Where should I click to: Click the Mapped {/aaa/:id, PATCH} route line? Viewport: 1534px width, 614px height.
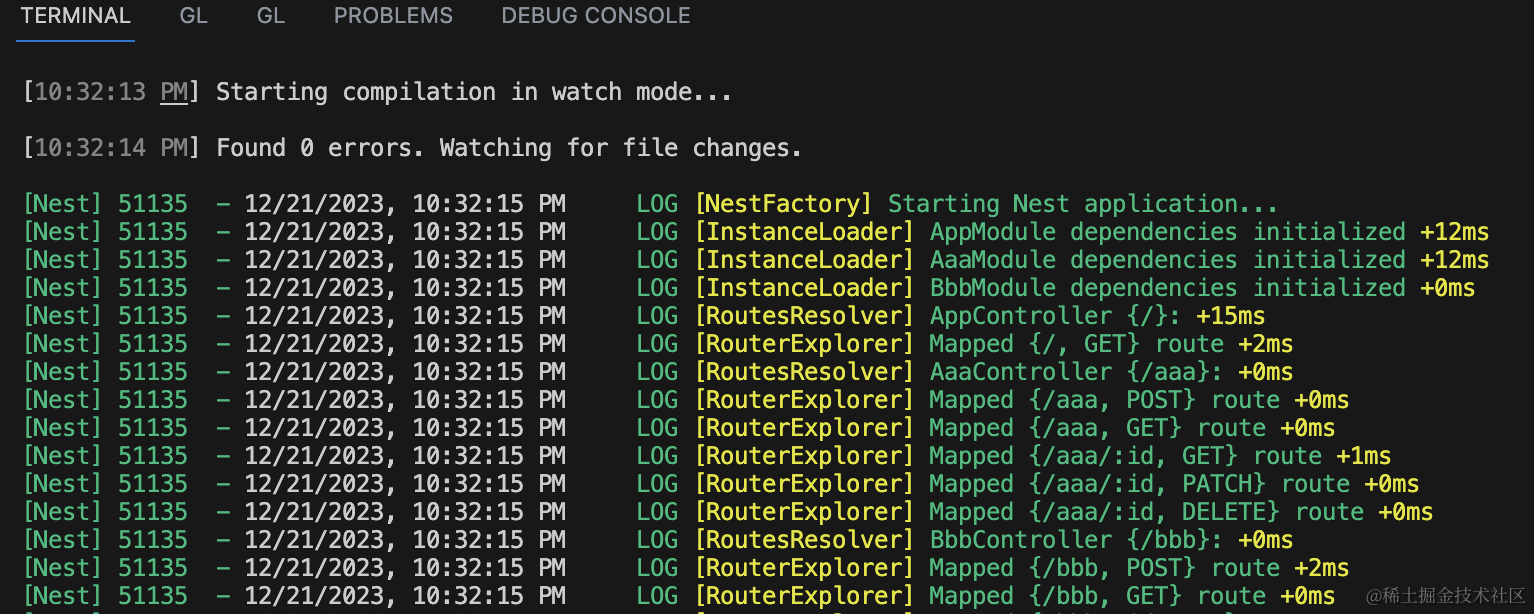[x=1138, y=484]
